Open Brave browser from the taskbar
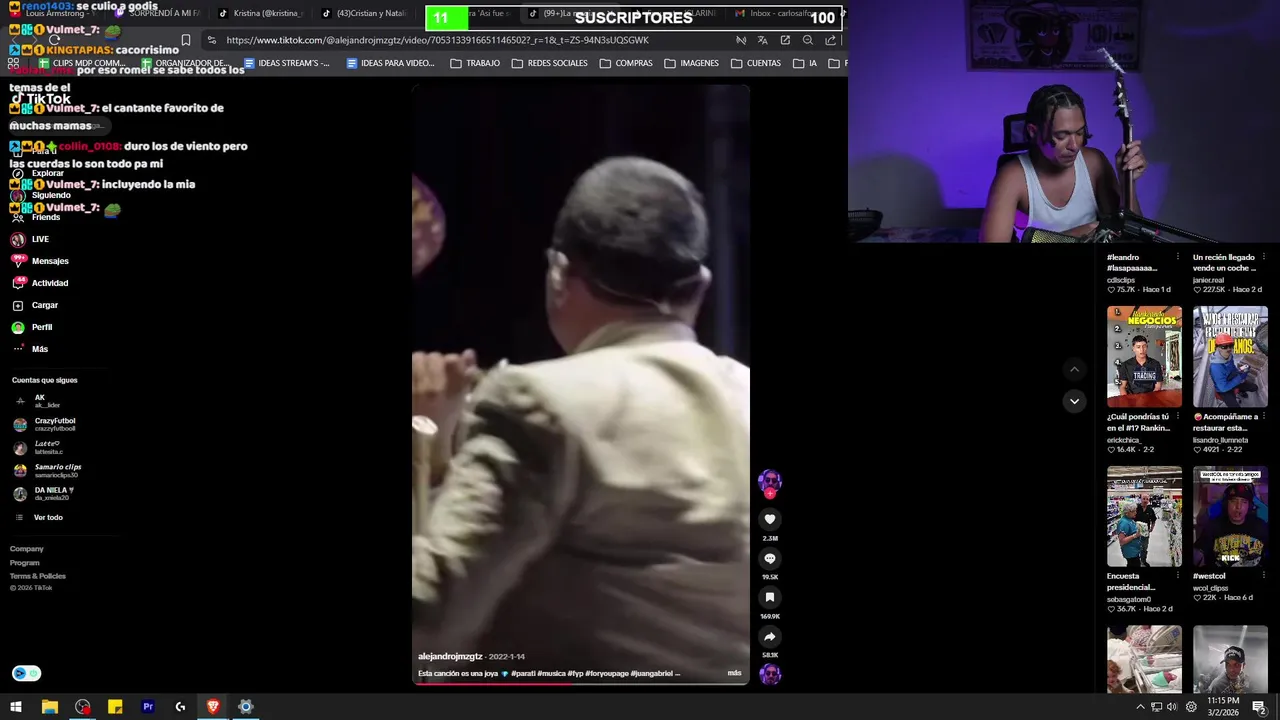This screenshot has height=720, width=1280. tap(213, 707)
